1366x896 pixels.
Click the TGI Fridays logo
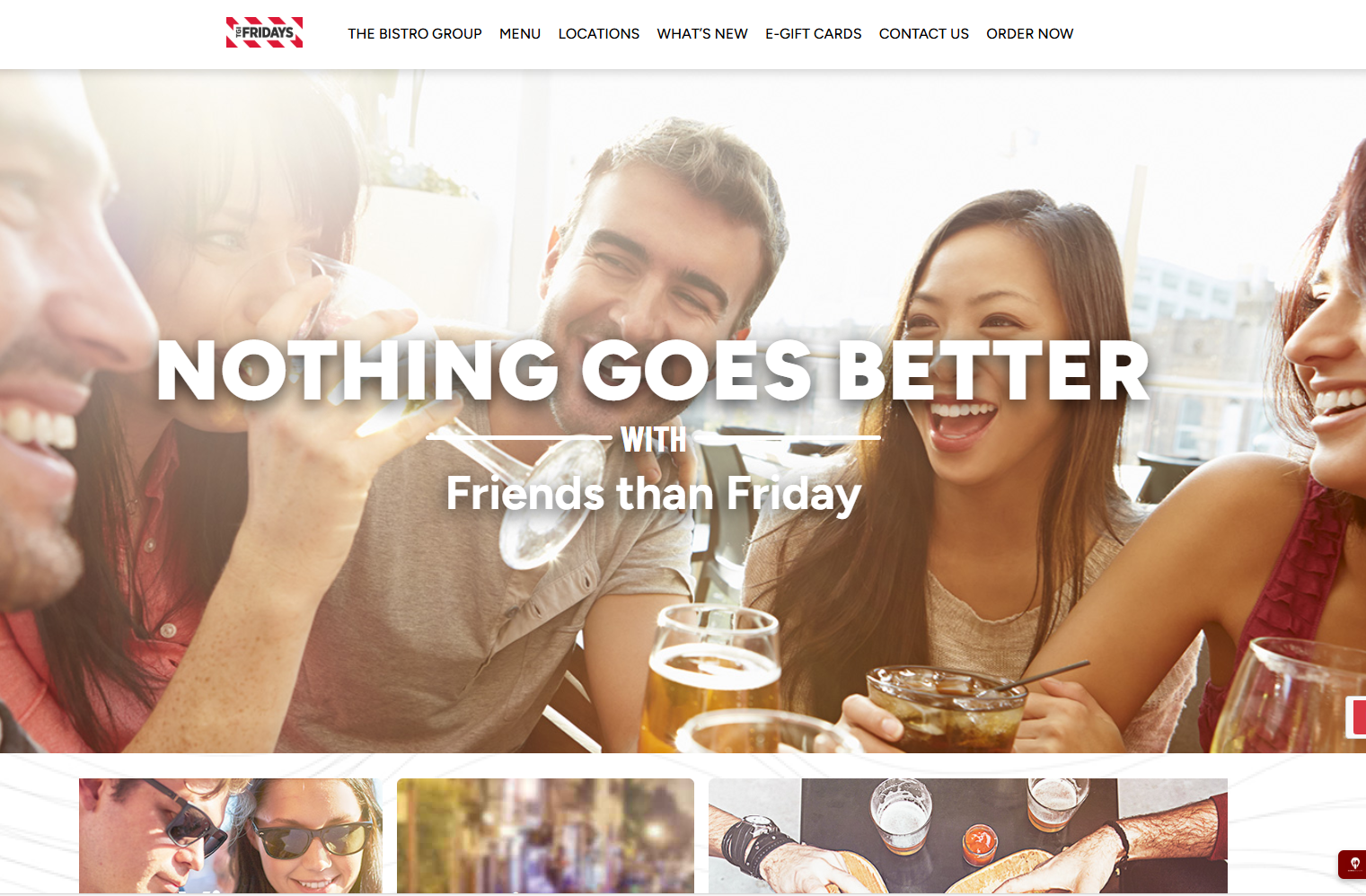coord(264,32)
